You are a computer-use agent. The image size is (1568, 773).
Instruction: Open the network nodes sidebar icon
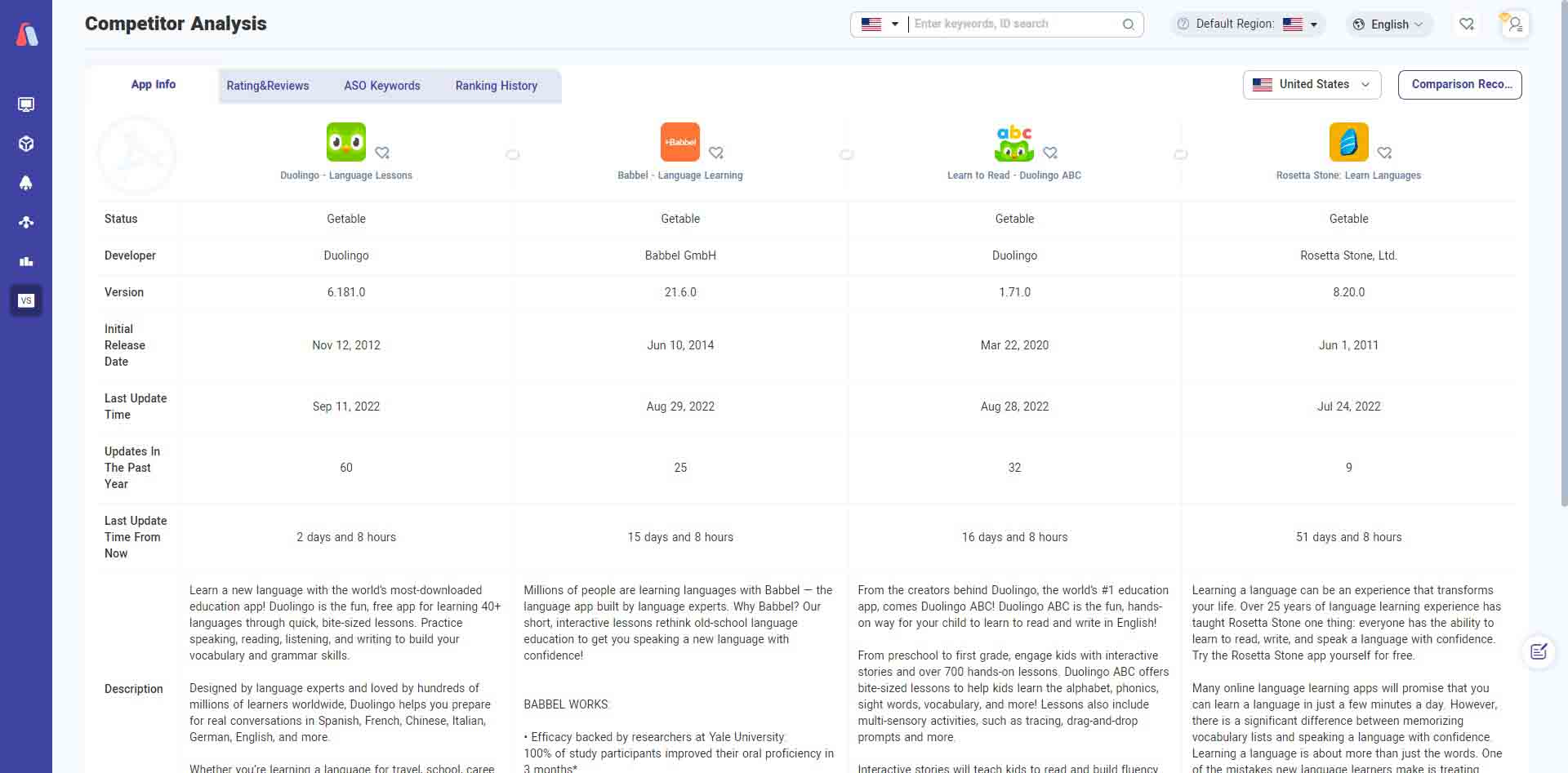[x=26, y=222]
